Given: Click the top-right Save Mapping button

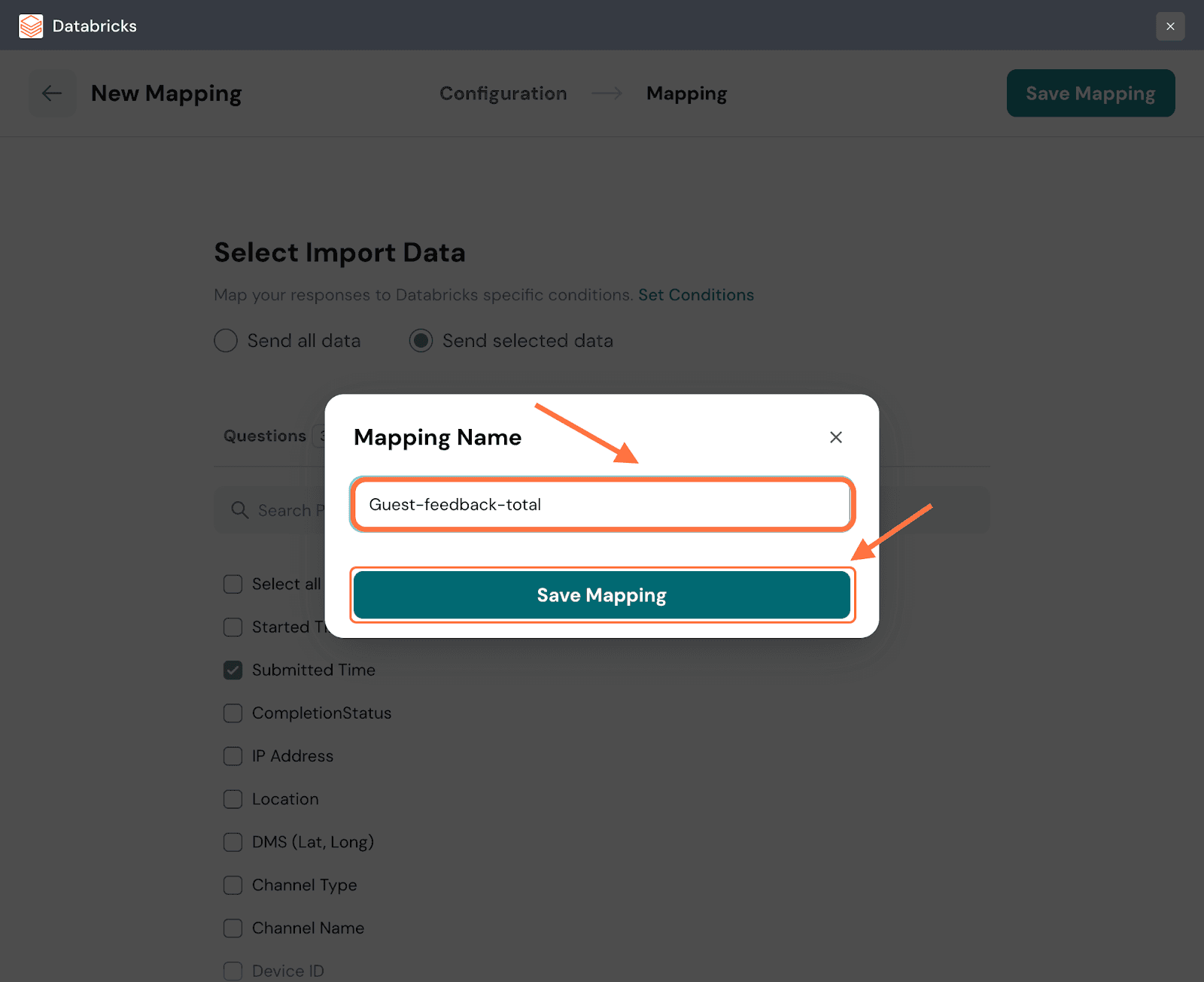Looking at the screenshot, I should [1090, 93].
